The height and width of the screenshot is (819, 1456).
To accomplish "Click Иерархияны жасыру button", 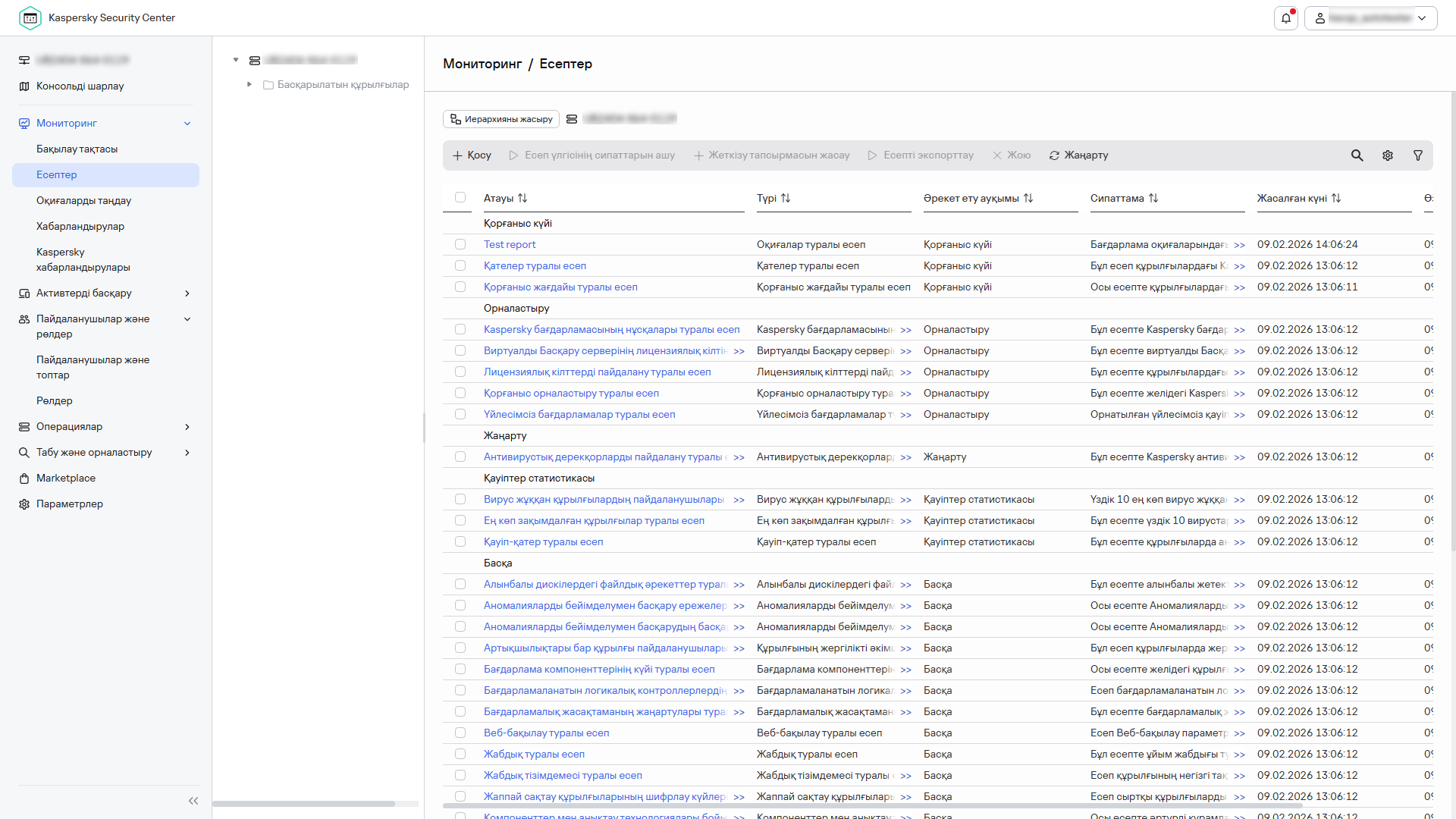I will coord(501,119).
